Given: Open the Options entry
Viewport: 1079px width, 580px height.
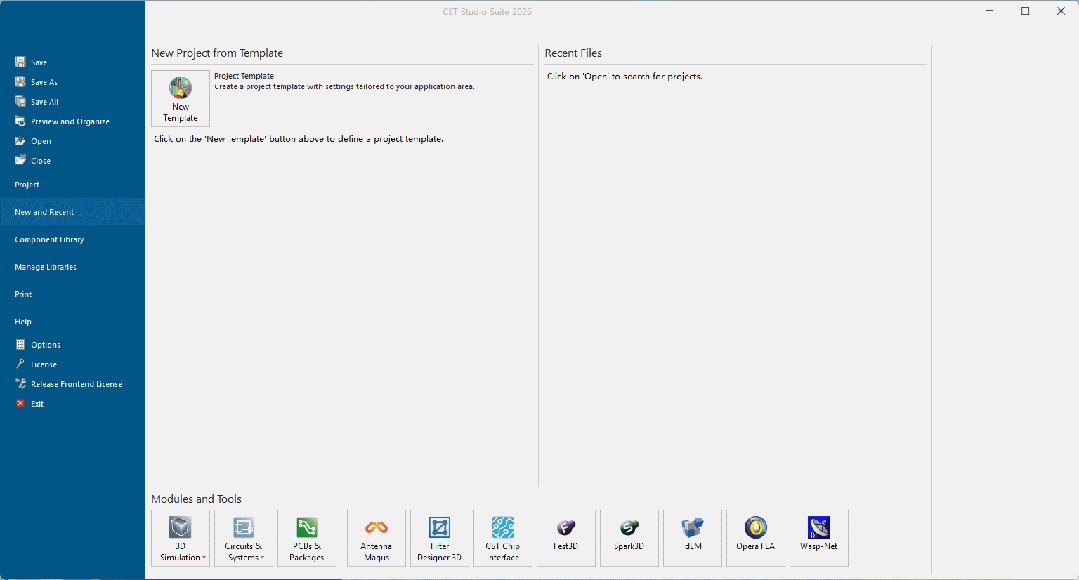Looking at the screenshot, I should [x=38, y=345].
